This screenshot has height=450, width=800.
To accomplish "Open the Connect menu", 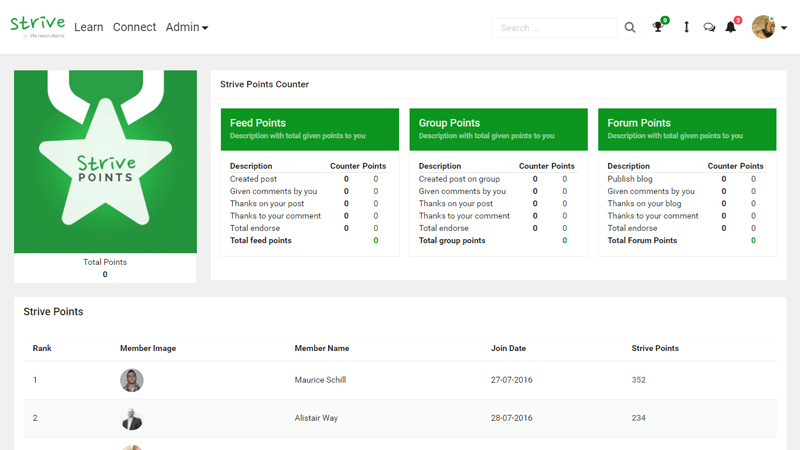I will coord(134,27).
